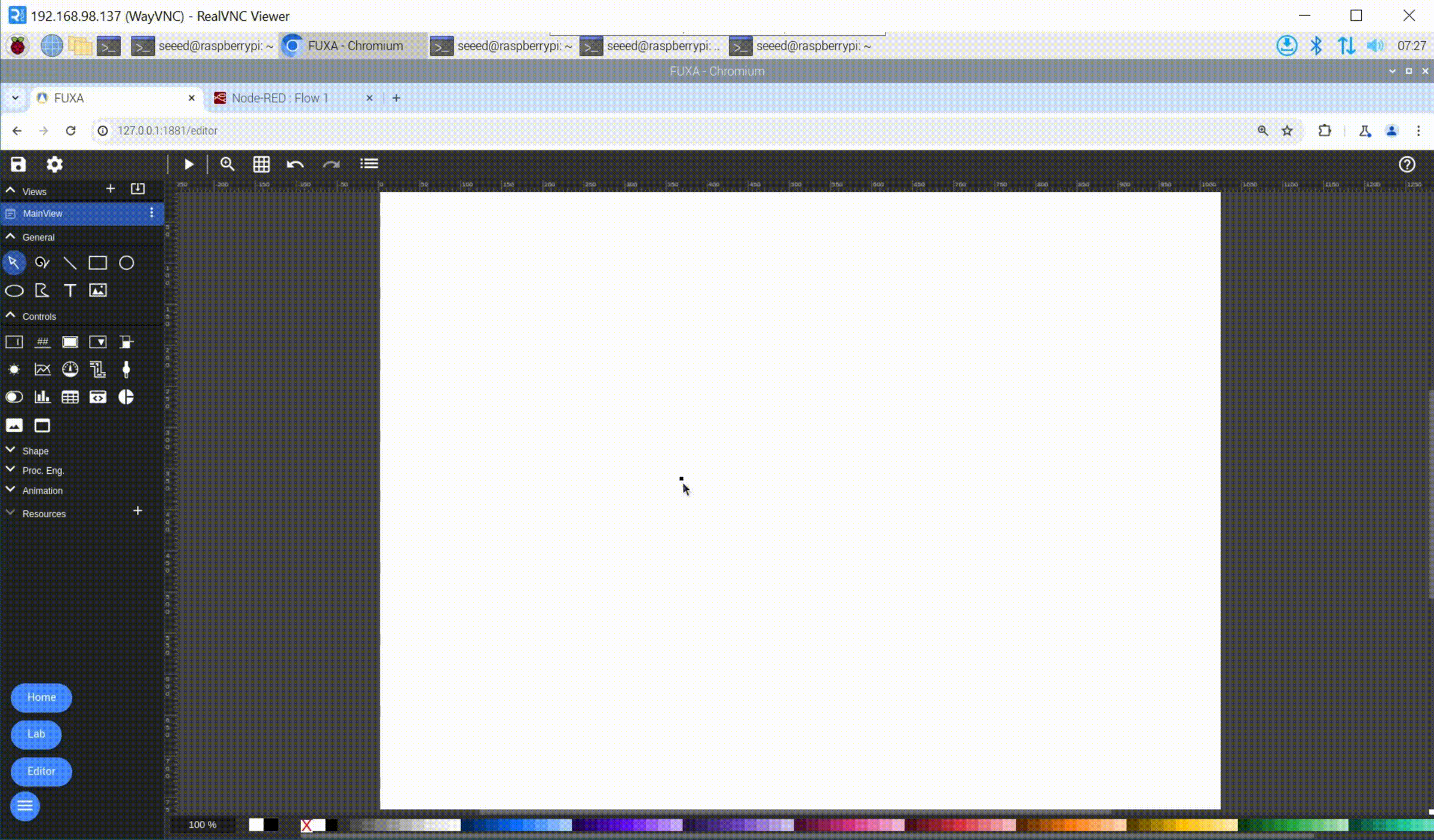Select the Circle drawing tool

coord(126,263)
